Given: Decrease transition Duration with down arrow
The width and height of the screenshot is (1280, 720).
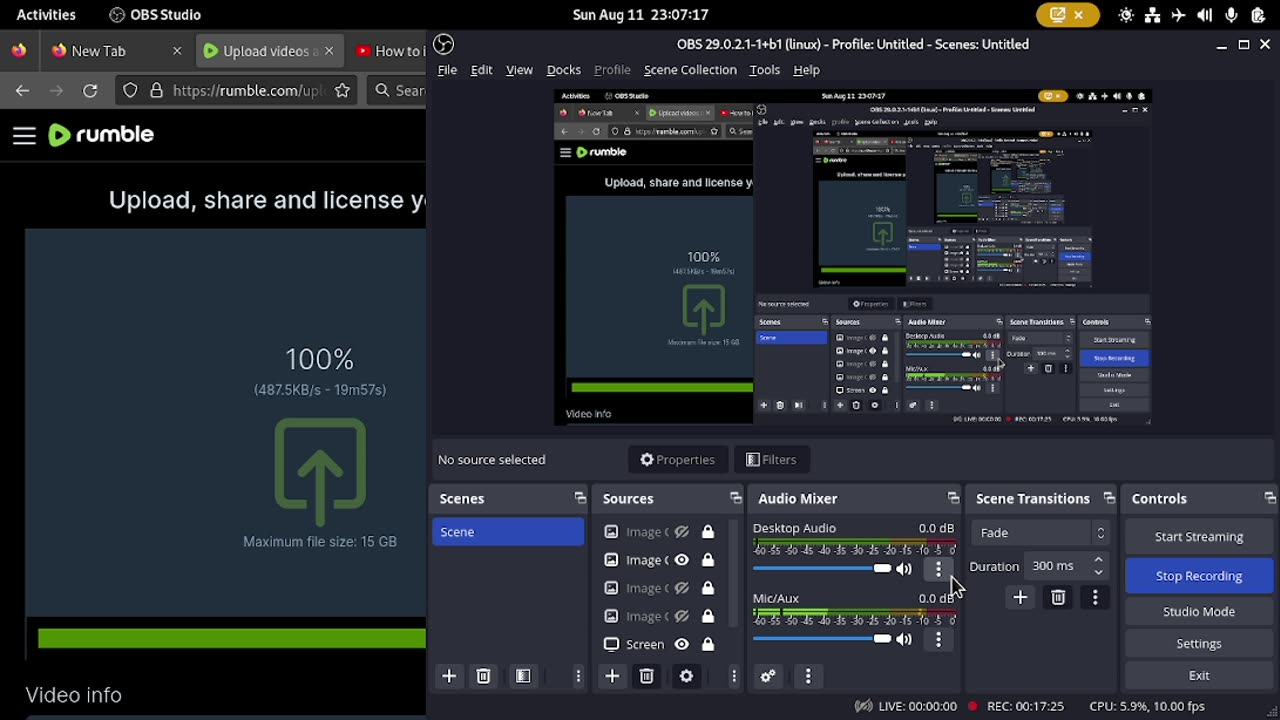Looking at the screenshot, I should point(1098,572).
